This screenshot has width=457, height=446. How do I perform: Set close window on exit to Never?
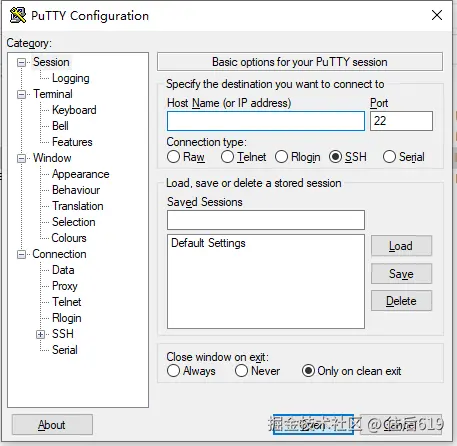[241, 371]
